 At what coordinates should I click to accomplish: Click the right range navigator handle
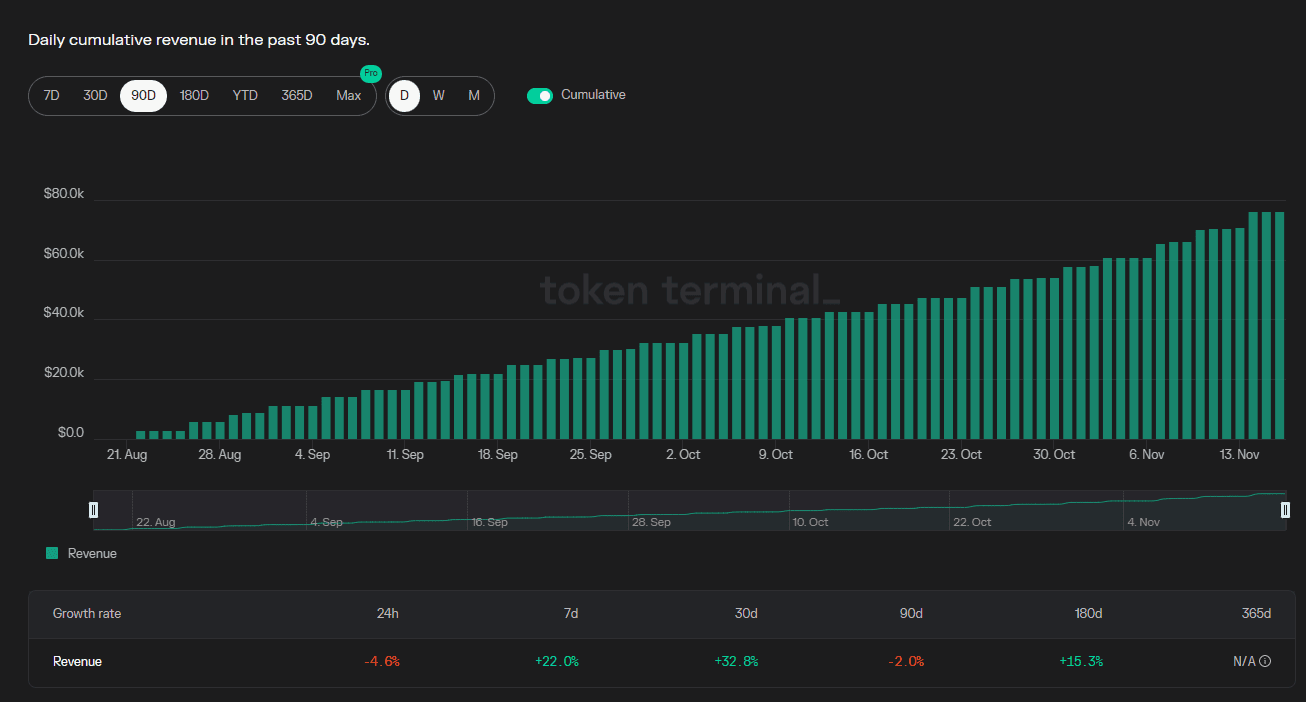[1285, 510]
